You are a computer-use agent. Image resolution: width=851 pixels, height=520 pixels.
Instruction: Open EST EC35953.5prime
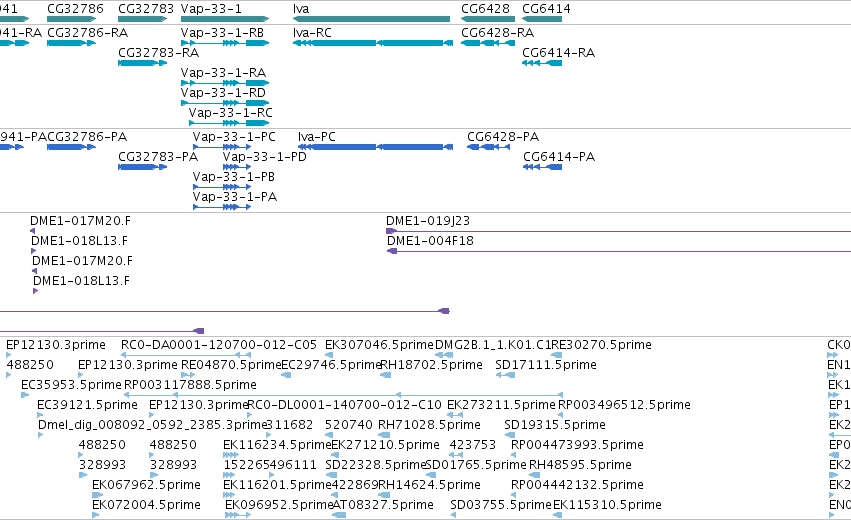point(71,385)
